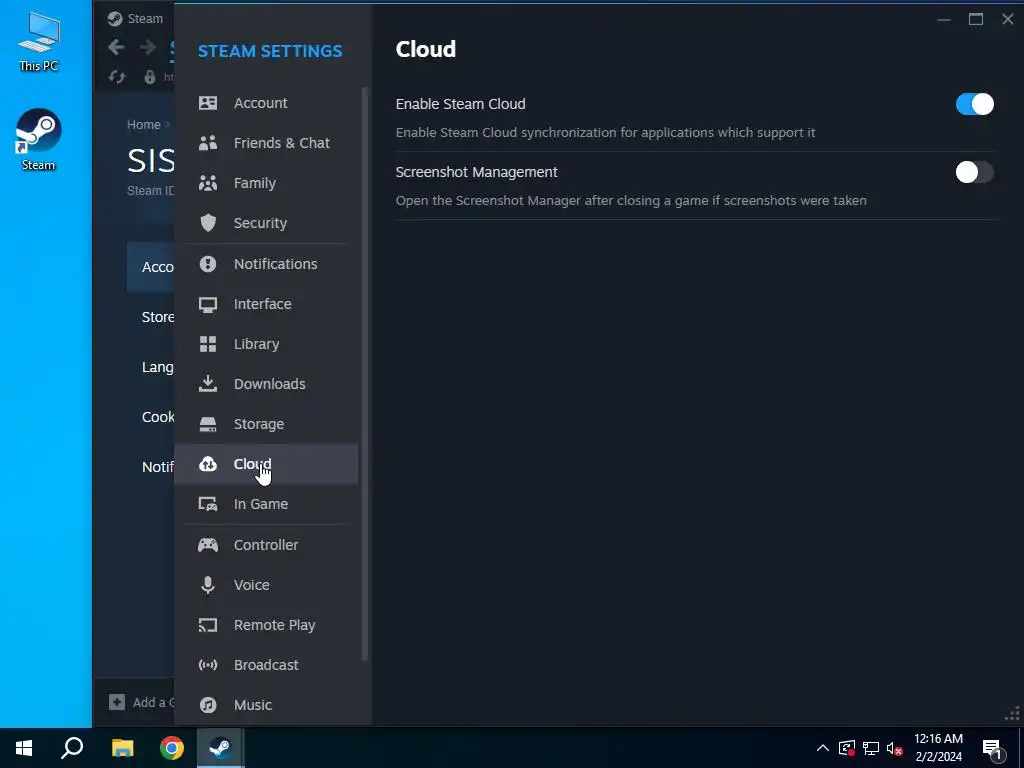Go to the Downloads settings
The height and width of the screenshot is (768, 1024).
tap(266, 384)
